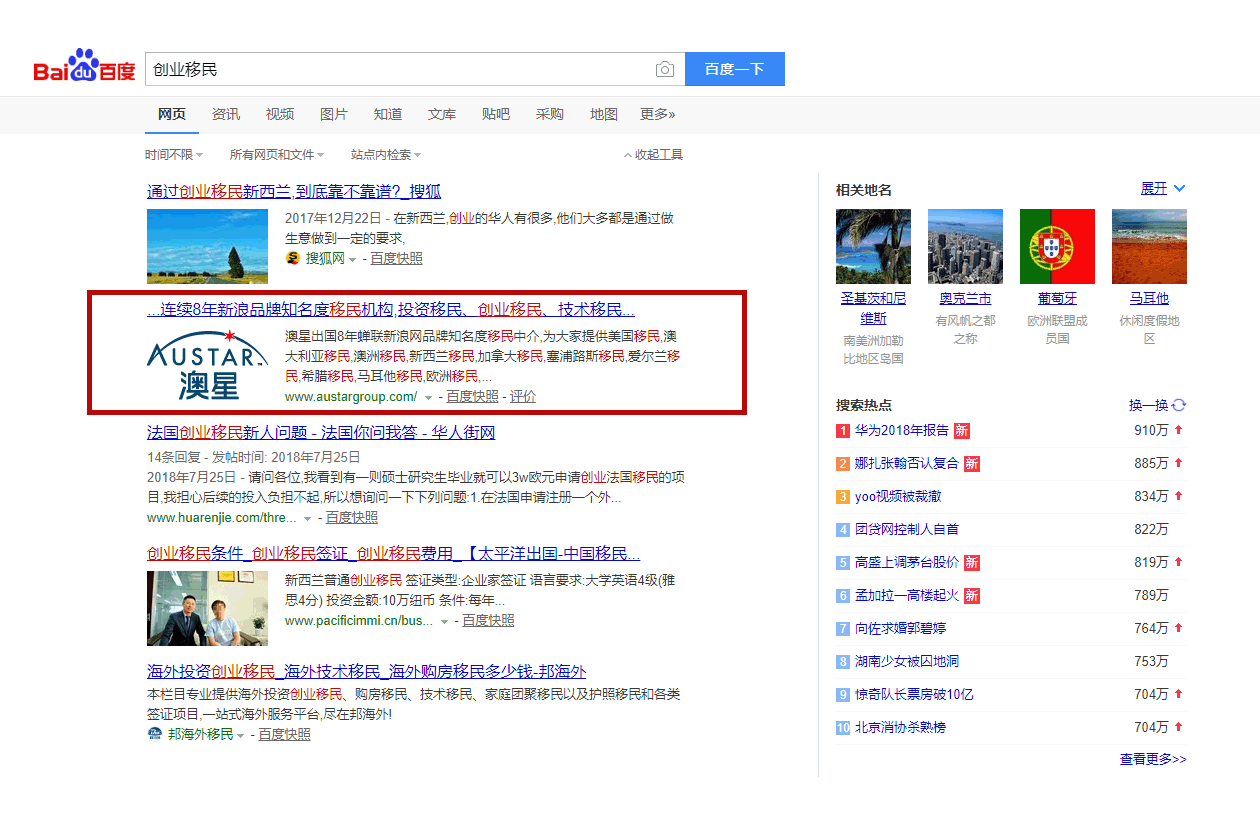Click the Sohu fox icon beside 搜狐网

[x=293, y=258]
